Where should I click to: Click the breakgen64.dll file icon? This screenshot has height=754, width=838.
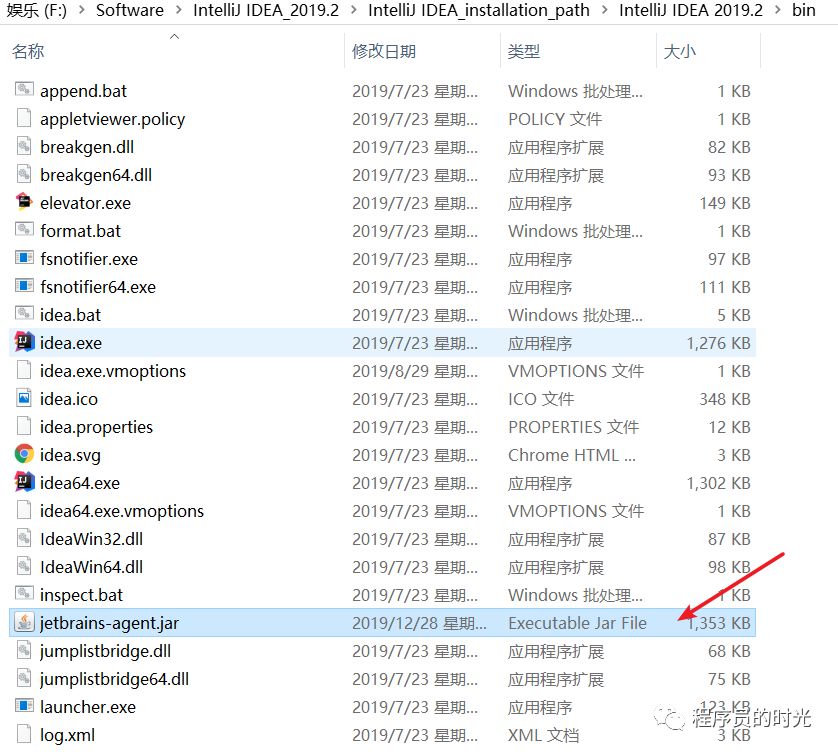pyautogui.click(x=24, y=174)
